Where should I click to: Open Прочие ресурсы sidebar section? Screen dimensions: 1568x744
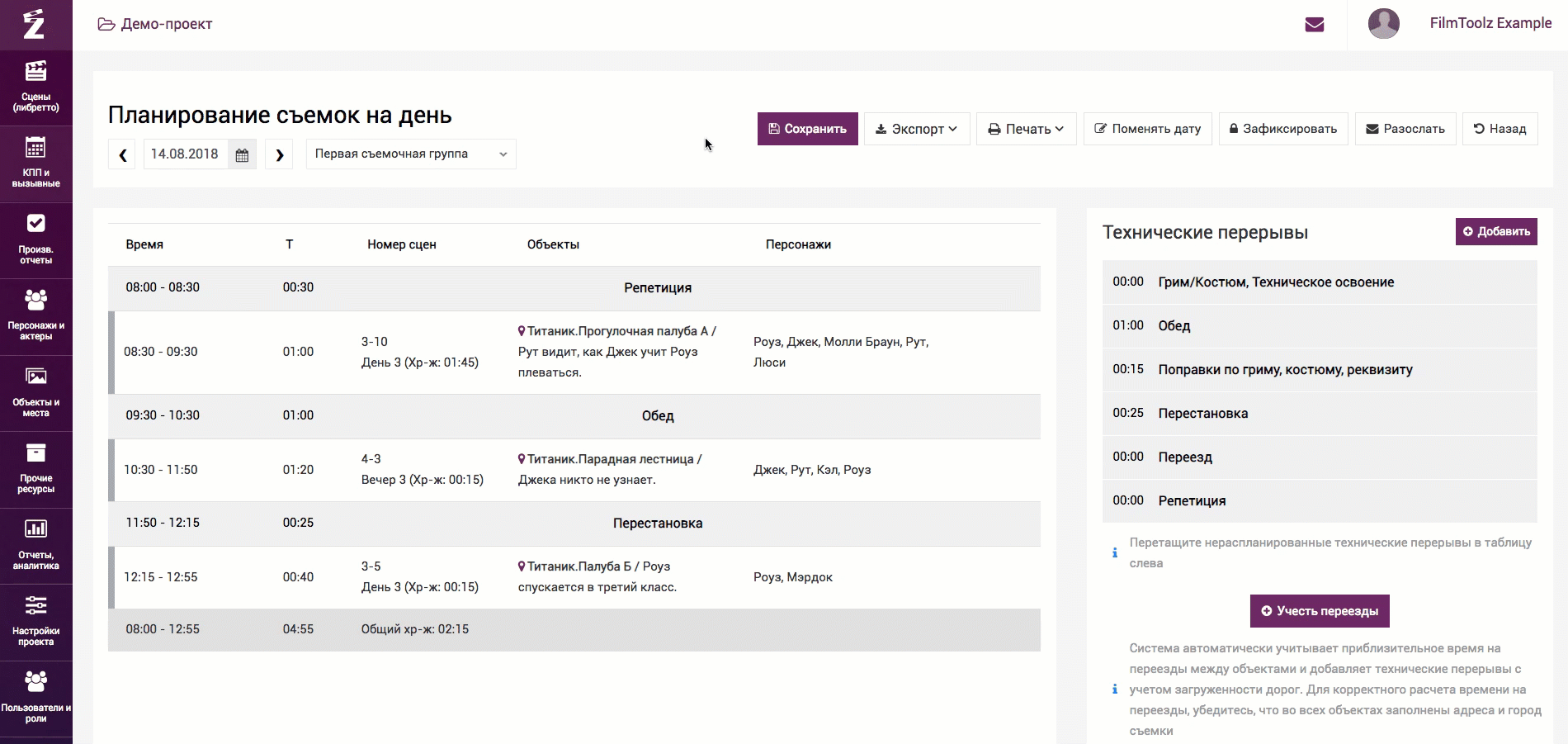(x=36, y=469)
